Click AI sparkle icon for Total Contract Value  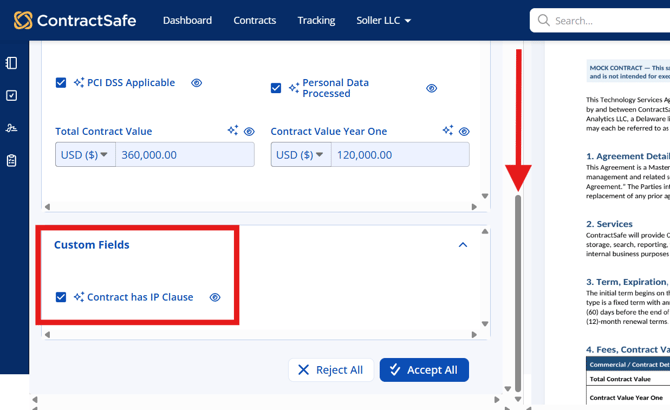[233, 130]
